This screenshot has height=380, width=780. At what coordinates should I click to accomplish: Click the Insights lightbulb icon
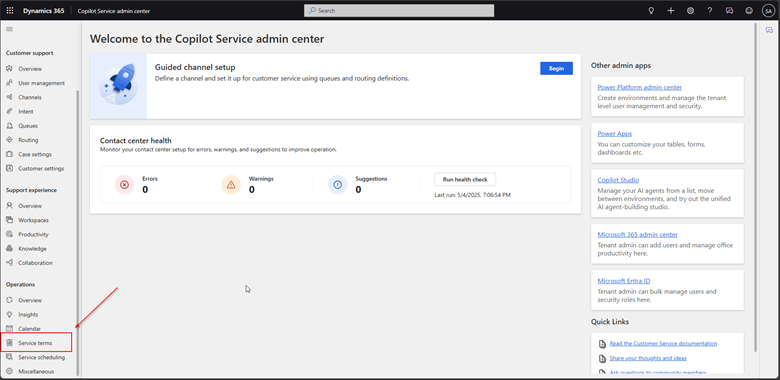click(9, 314)
